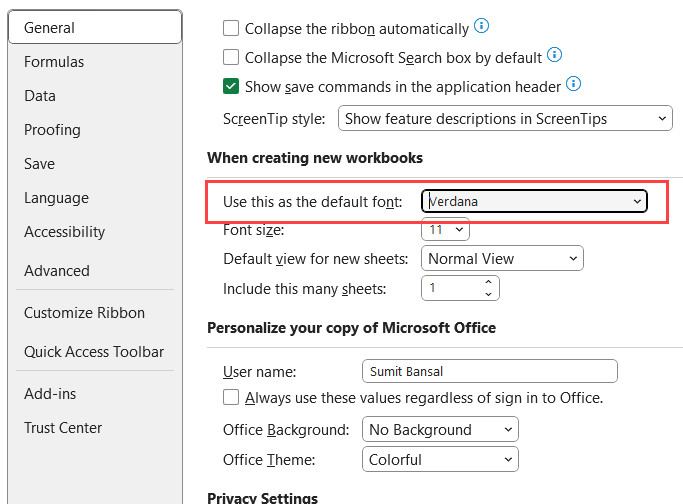Image resolution: width=683 pixels, height=504 pixels.
Task: Click the User name text field
Action: pyautogui.click(x=489, y=372)
